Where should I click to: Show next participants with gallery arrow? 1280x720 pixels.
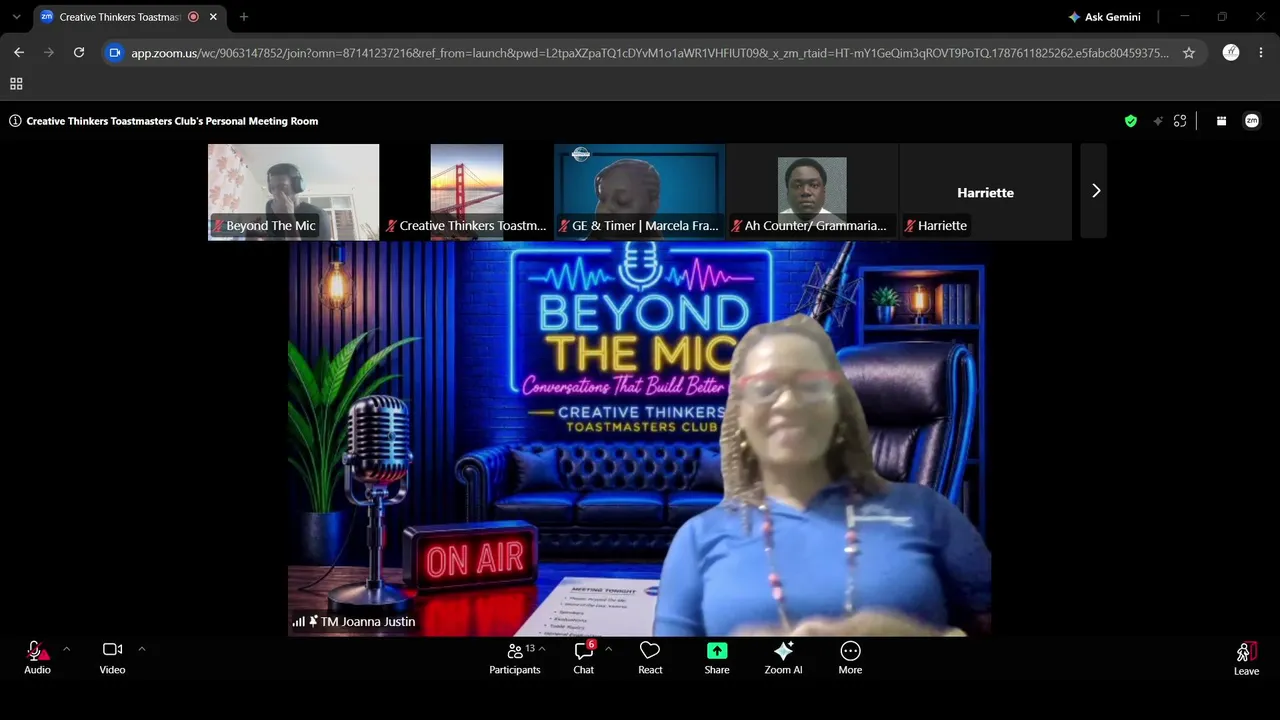tap(1095, 191)
